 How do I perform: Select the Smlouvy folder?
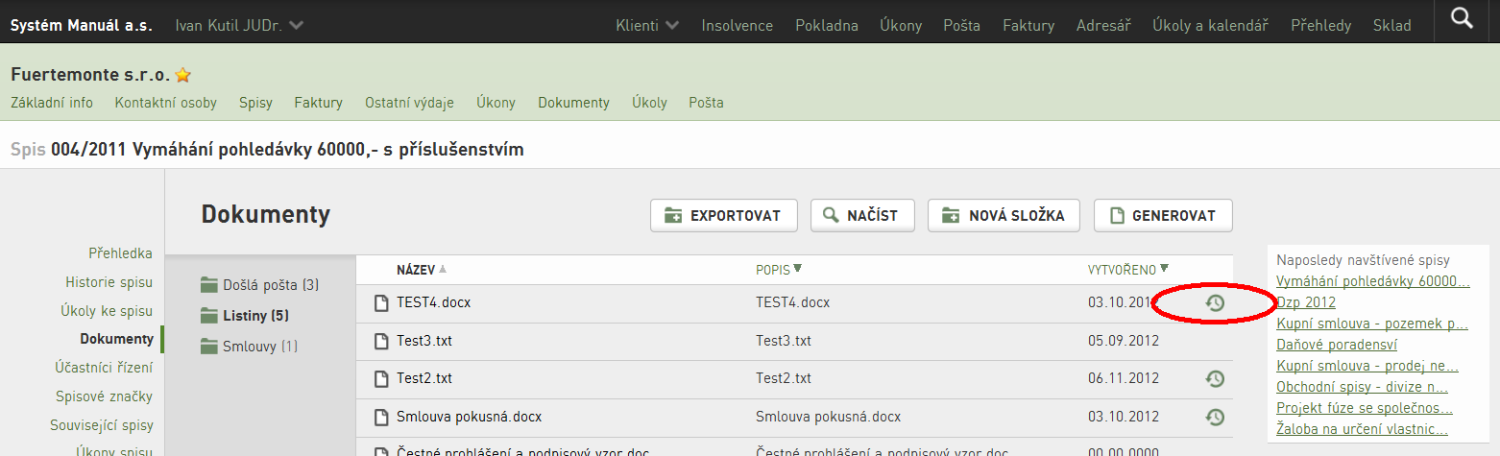(249, 347)
